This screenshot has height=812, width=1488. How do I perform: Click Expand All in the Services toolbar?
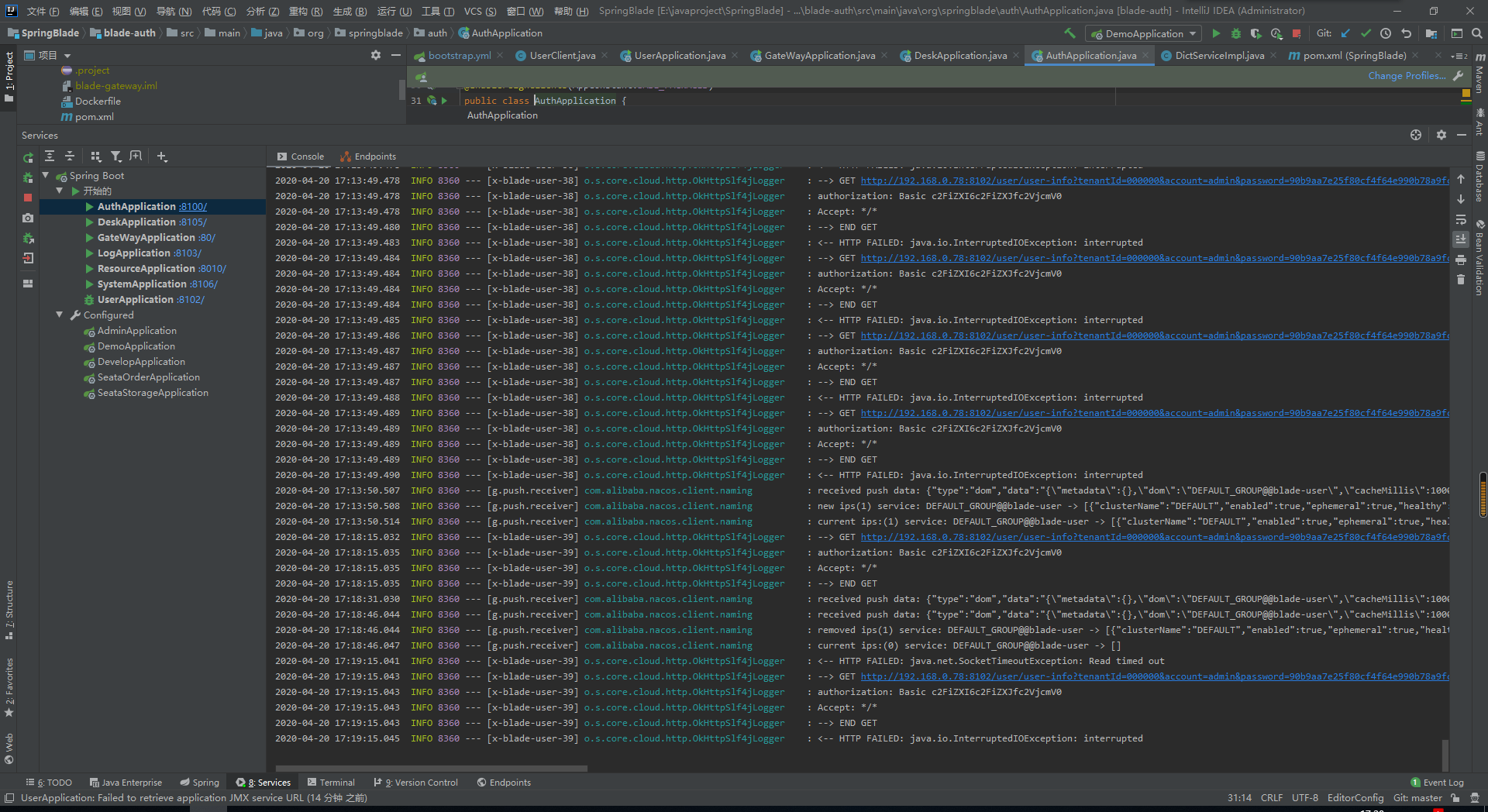[x=50, y=156]
